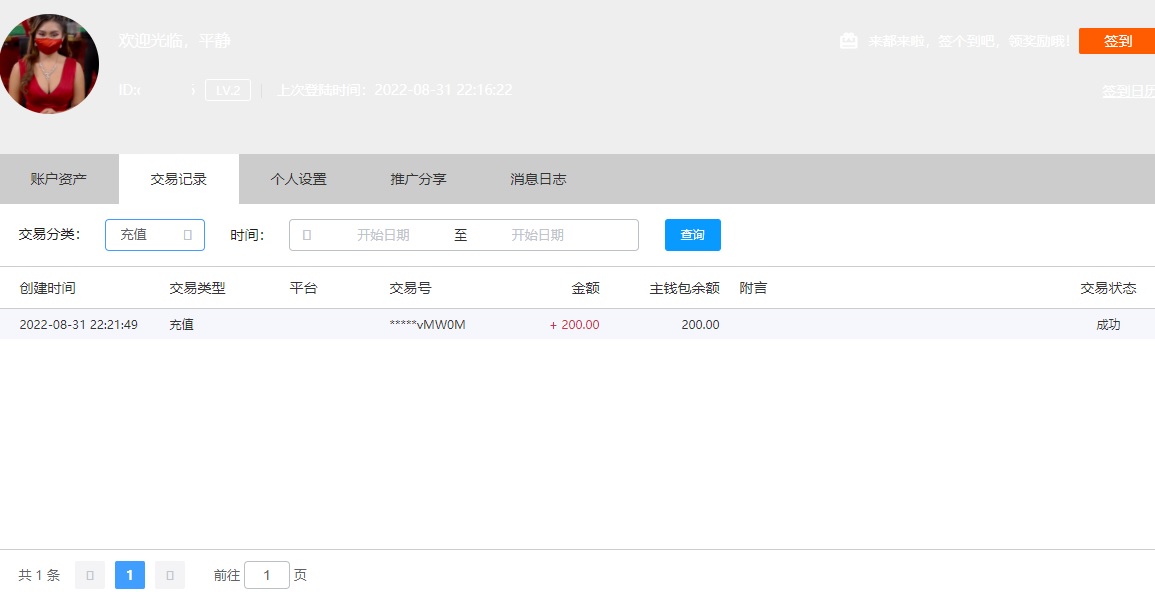Click the 主钱包余额 column header
Image resolution: width=1155 pixels, height=592 pixels.
coord(684,288)
